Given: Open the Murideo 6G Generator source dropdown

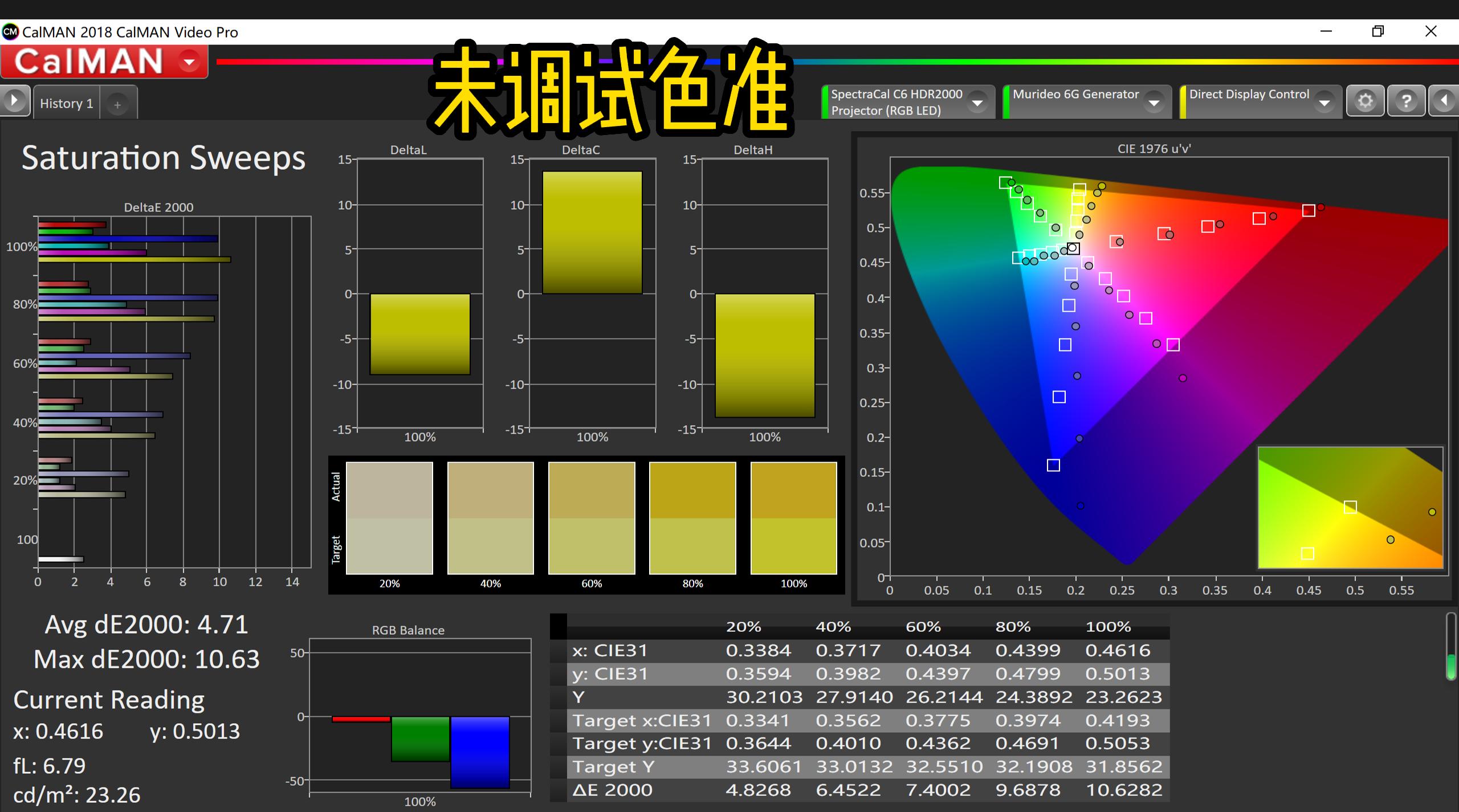Looking at the screenshot, I should click(x=1155, y=103).
